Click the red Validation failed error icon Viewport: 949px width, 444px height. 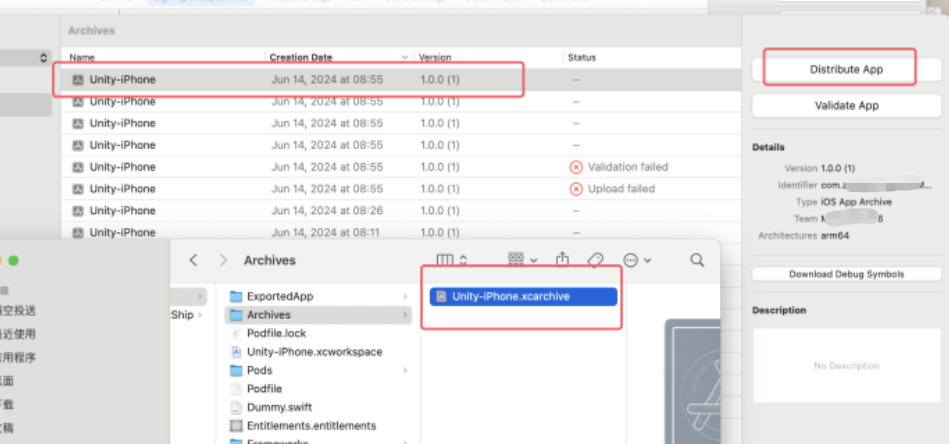click(x=576, y=167)
